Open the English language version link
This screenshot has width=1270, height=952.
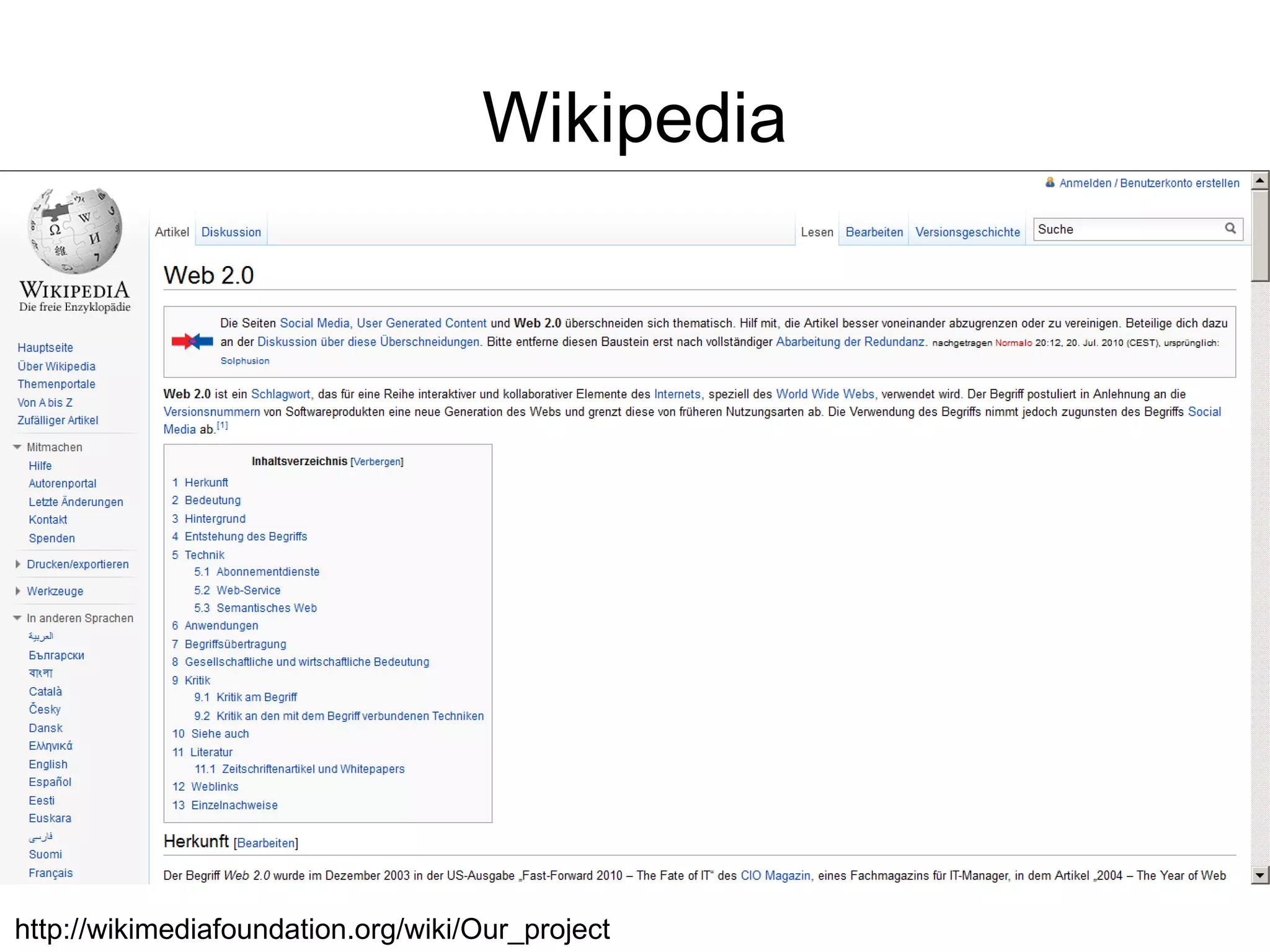(48, 765)
